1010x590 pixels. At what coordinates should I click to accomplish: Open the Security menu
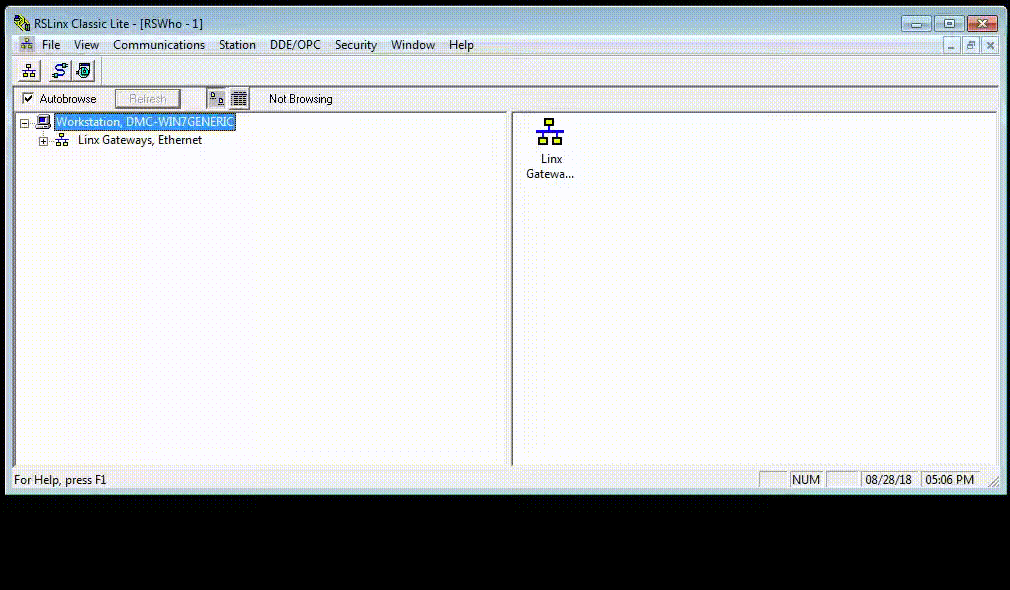coord(356,44)
